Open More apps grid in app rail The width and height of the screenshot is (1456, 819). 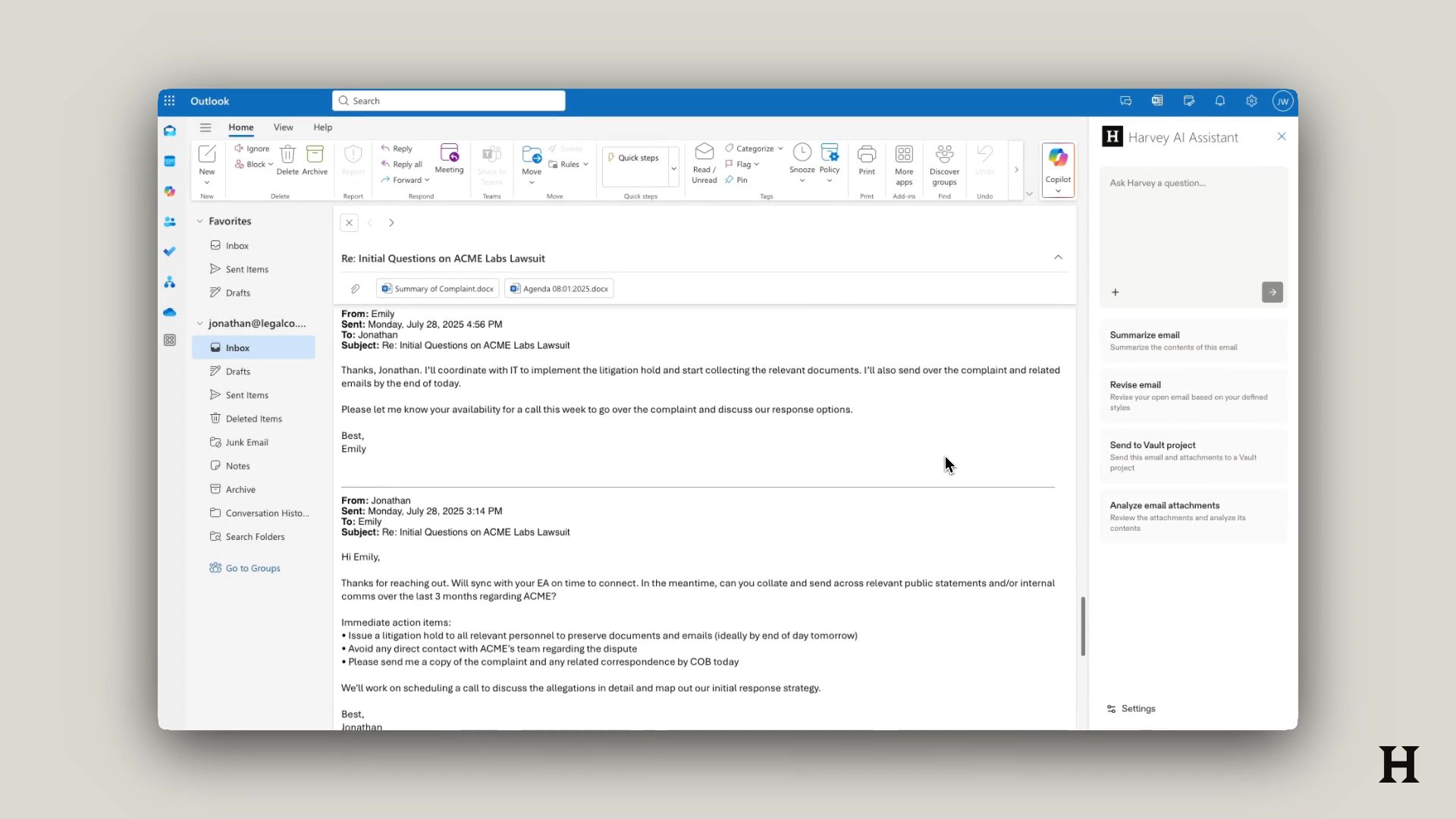(170, 340)
